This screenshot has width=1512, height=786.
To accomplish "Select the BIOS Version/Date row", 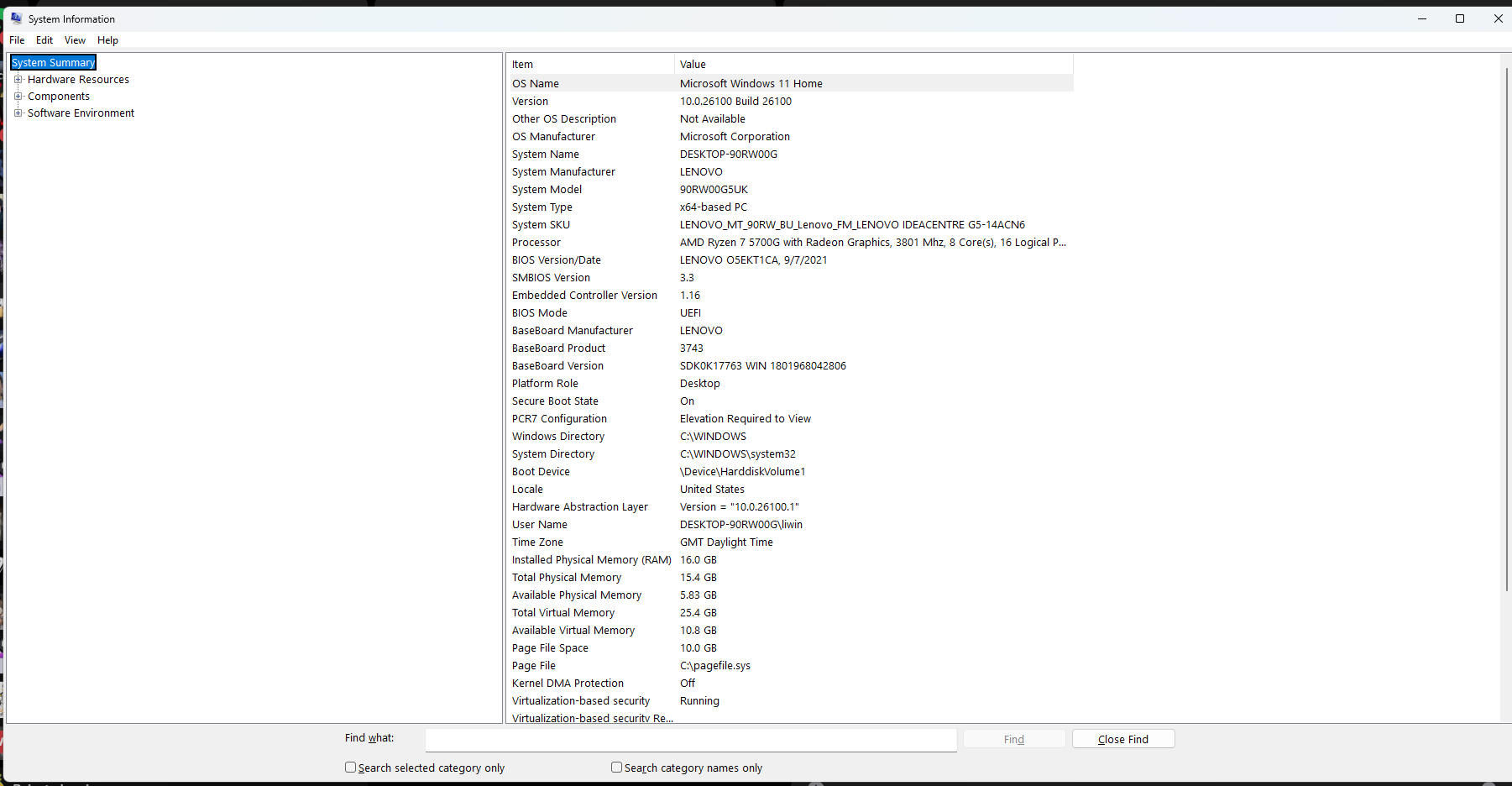I will pyautogui.click(x=792, y=260).
